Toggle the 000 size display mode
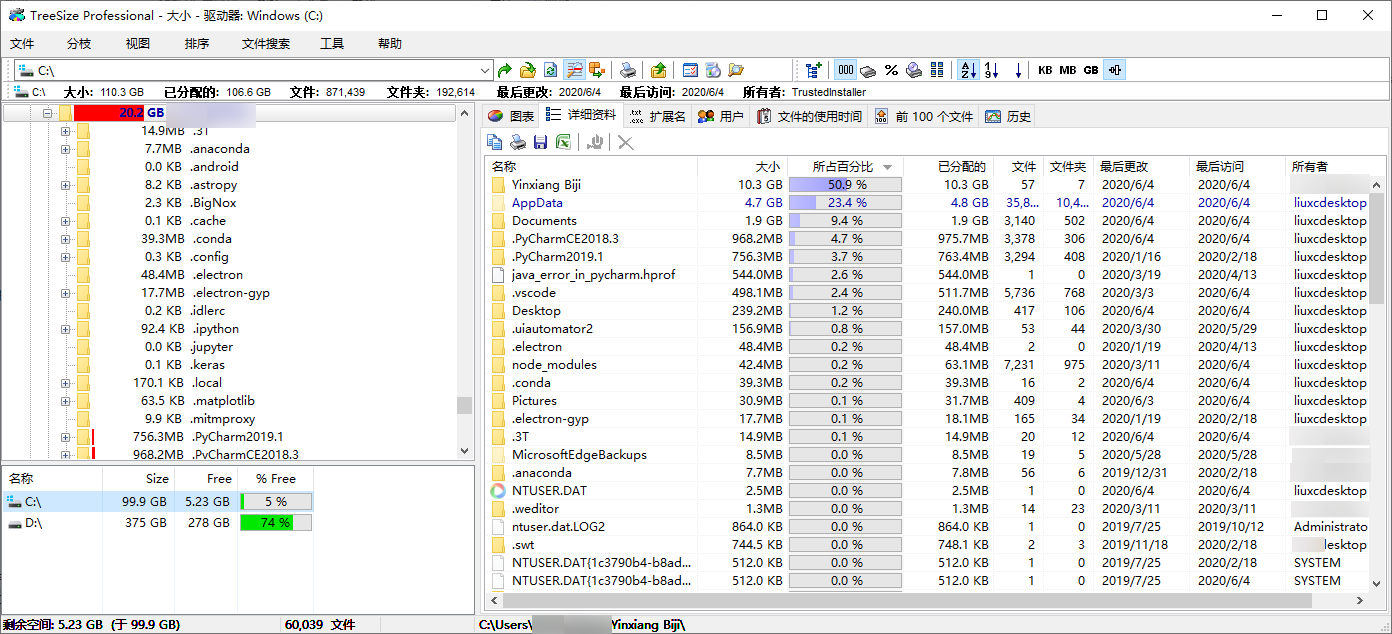This screenshot has width=1392, height=634. point(845,70)
